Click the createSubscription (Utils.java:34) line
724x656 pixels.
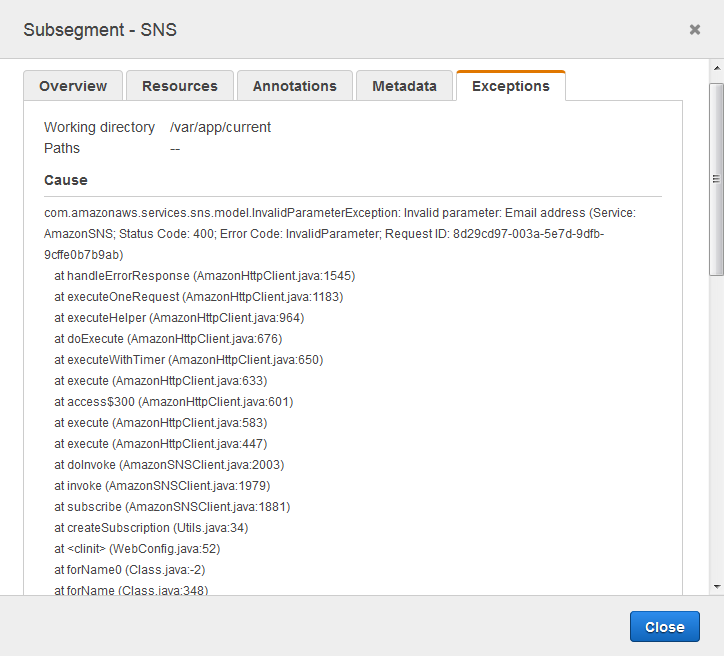point(151,528)
